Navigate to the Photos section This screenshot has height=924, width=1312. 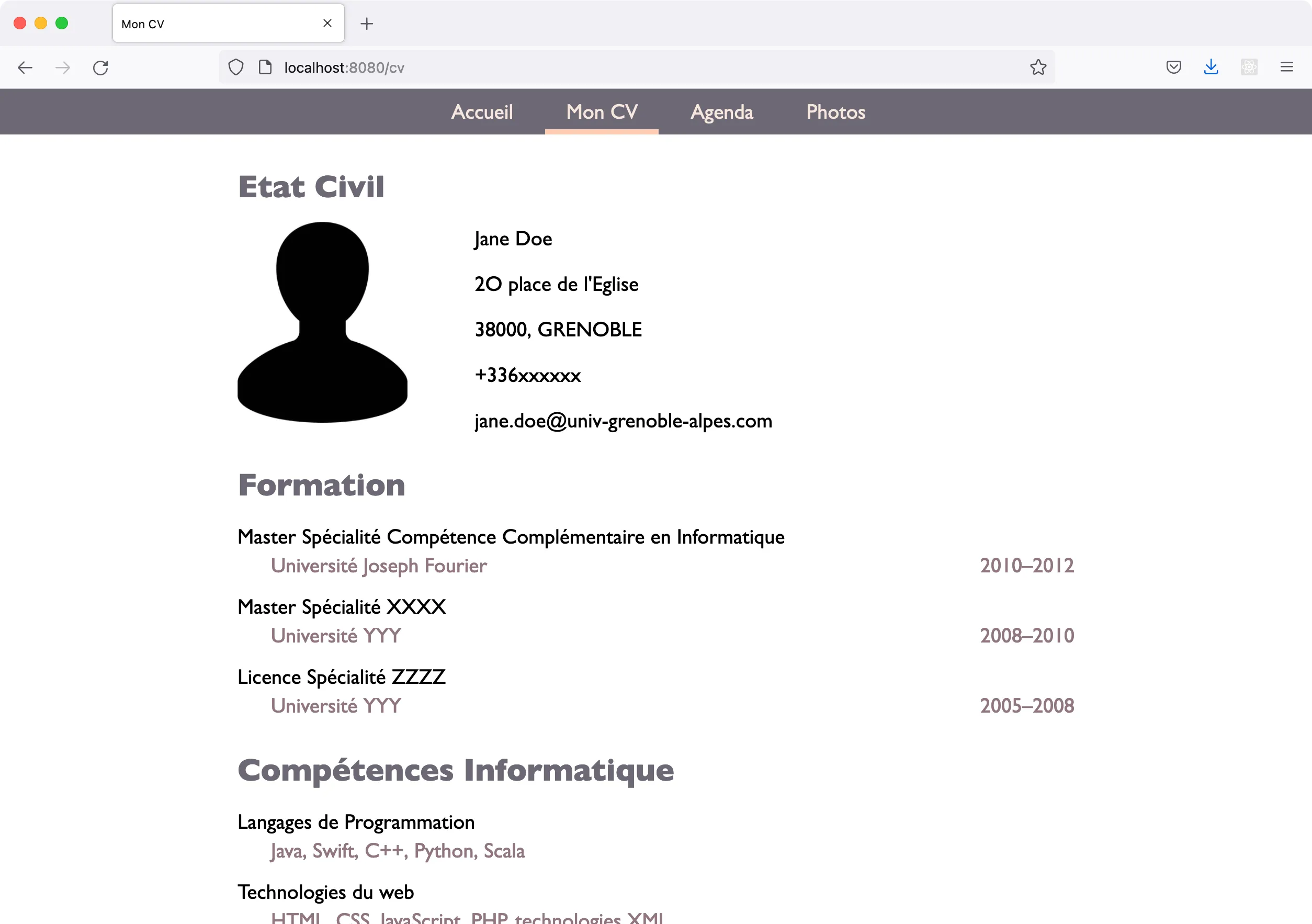coord(835,112)
